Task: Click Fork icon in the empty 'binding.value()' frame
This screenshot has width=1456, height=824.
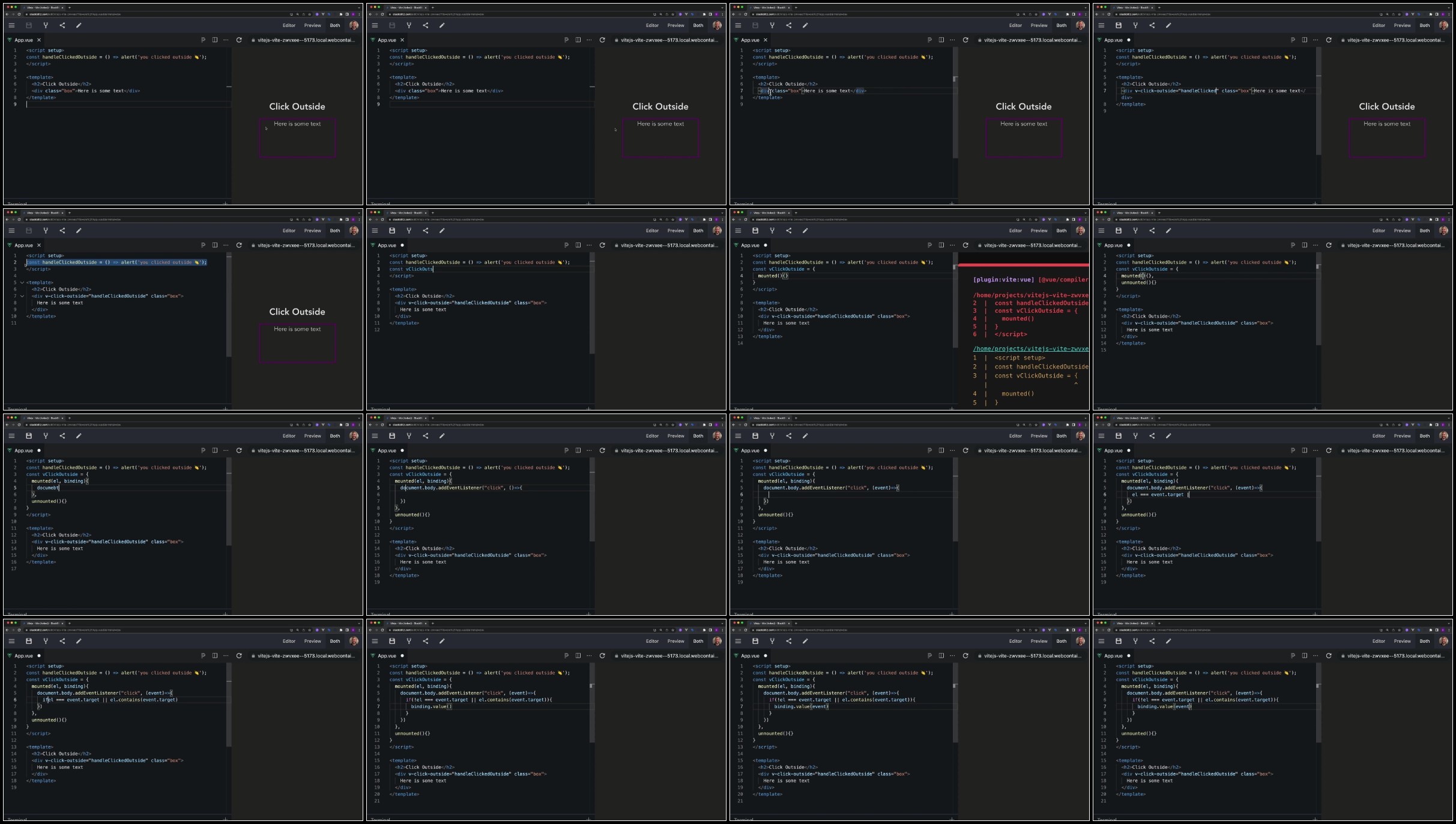Action: click(409, 641)
